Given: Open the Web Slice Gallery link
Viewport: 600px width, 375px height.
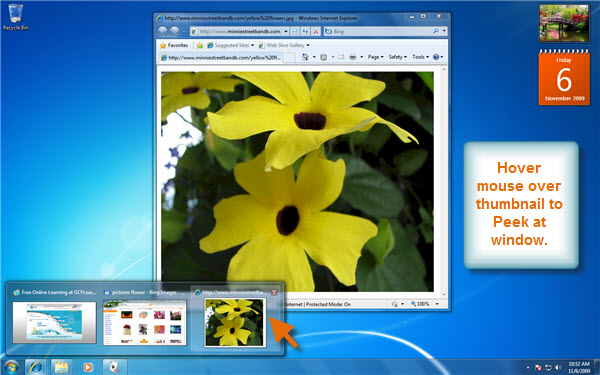Looking at the screenshot, I should pos(284,45).
